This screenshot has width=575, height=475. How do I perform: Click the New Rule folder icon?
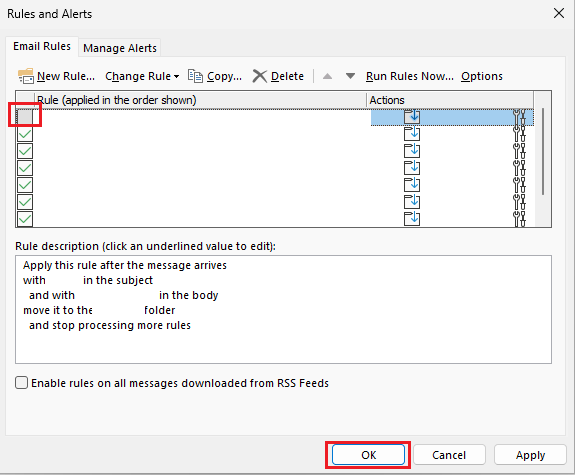tap(26, 76)
